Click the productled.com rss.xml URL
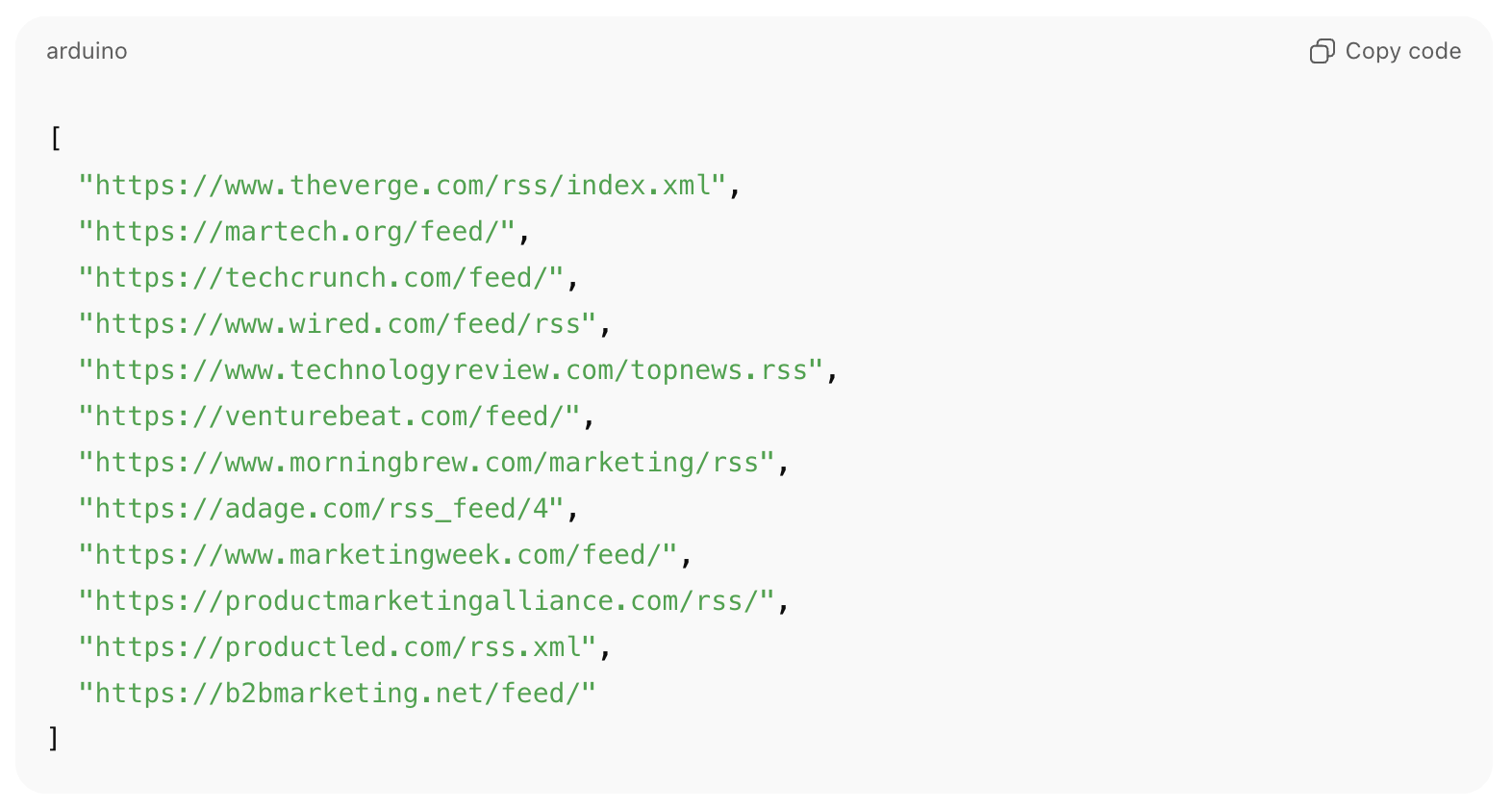Screen dimensions: 1512x810 tap(338, 646)
